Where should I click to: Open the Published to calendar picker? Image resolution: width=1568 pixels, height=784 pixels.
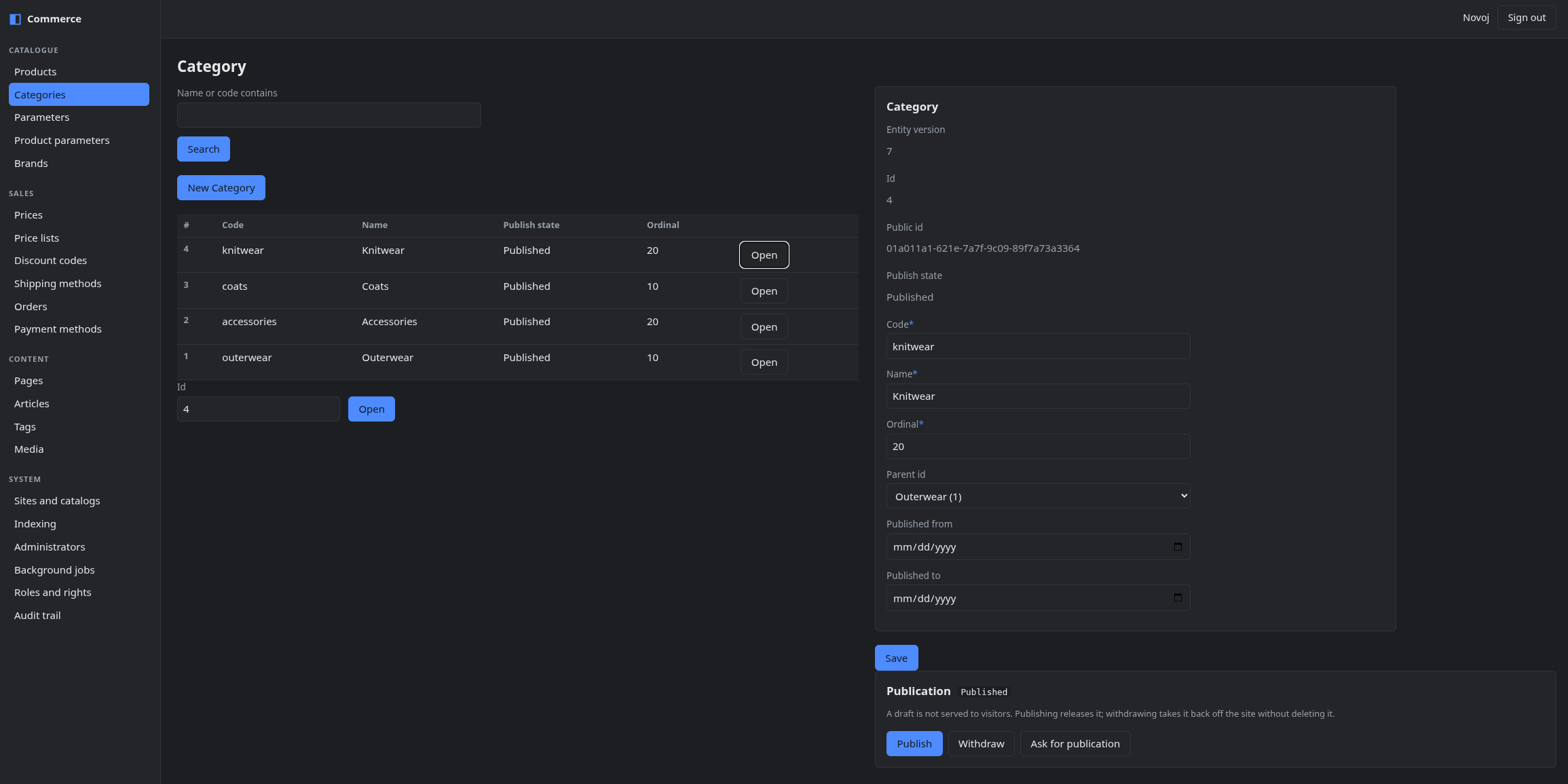click(x=1178, y=598)
